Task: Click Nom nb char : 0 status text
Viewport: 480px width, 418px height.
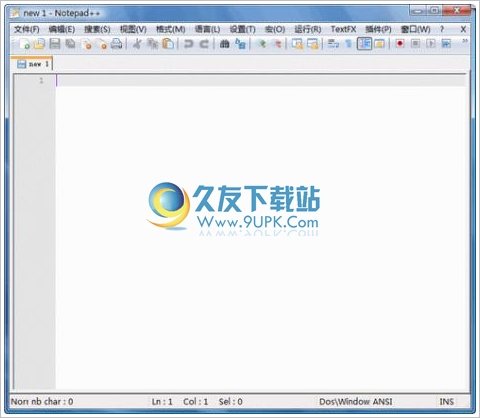Action: pos(42,402)
